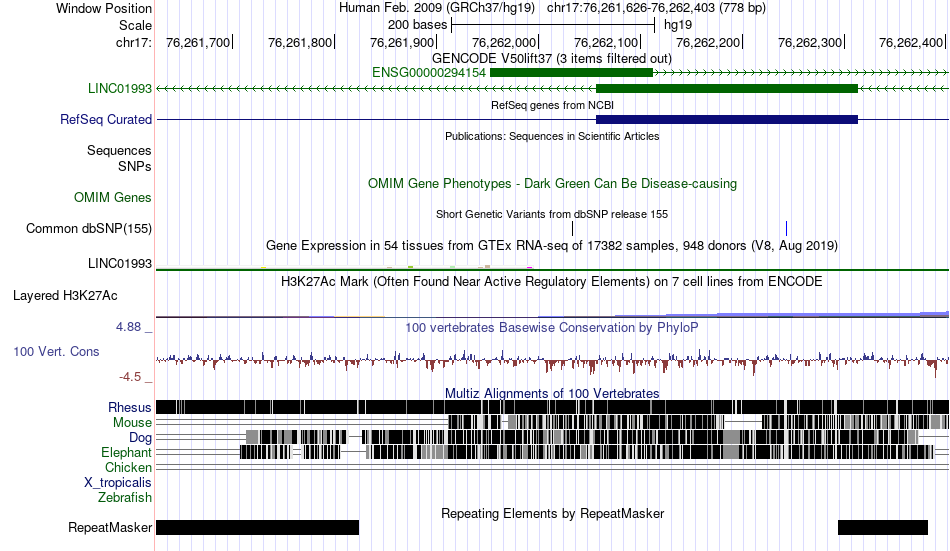The width and height of the screenshot is (950, 551).
Task: Click the Dog alignment label
Action: click(x=140, y=438)
